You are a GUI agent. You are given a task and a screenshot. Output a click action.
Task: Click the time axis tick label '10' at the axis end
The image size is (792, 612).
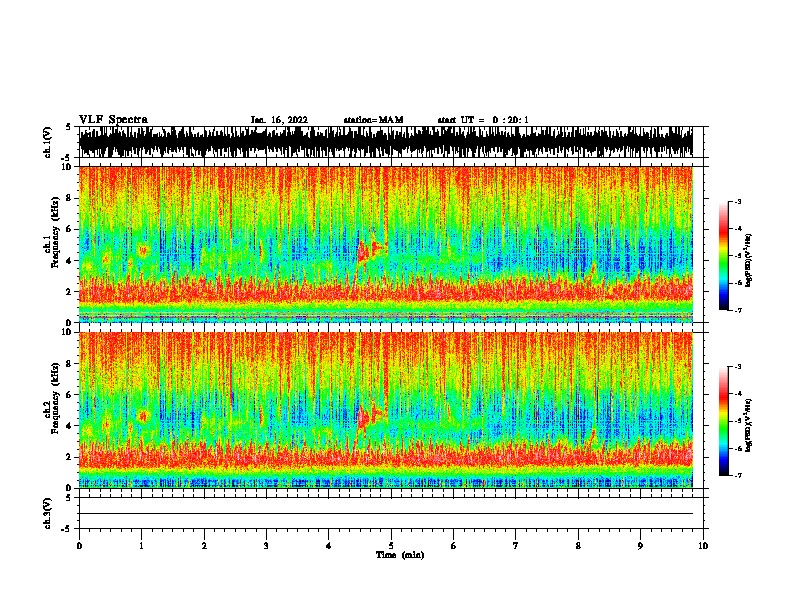[x=703, y=546]
